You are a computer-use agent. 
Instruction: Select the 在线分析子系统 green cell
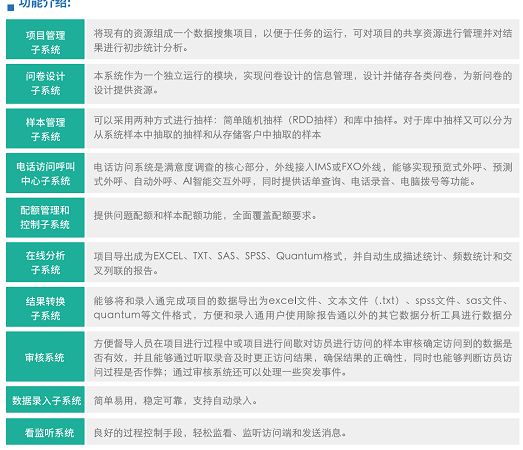point(45,262)
